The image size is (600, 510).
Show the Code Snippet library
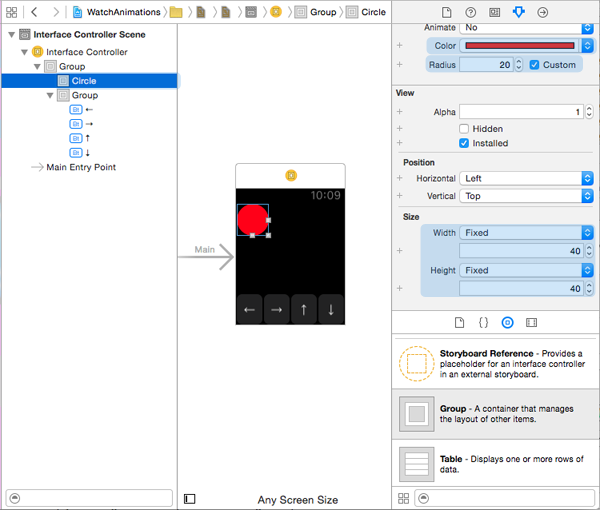coord(483,323)
